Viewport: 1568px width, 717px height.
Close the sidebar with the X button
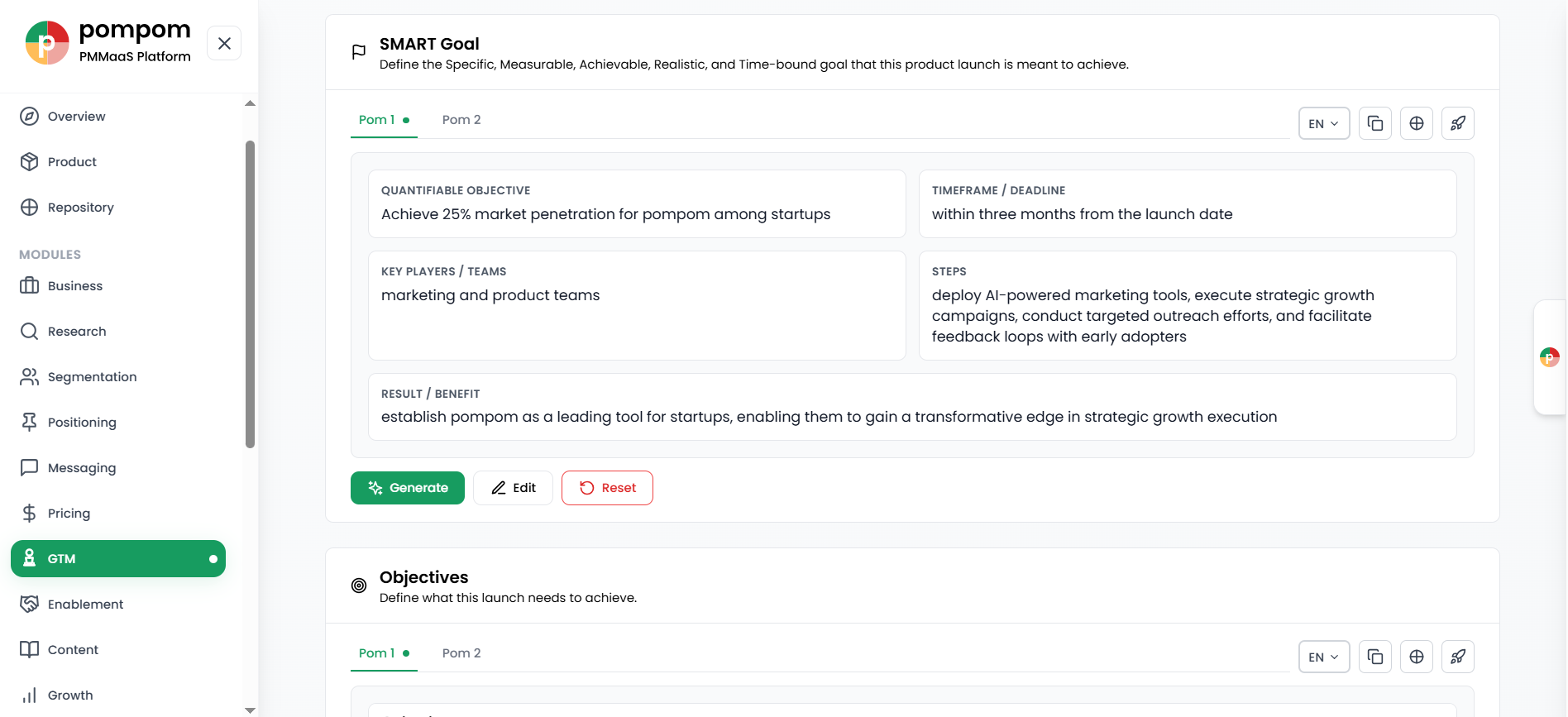tap(224, 43)
